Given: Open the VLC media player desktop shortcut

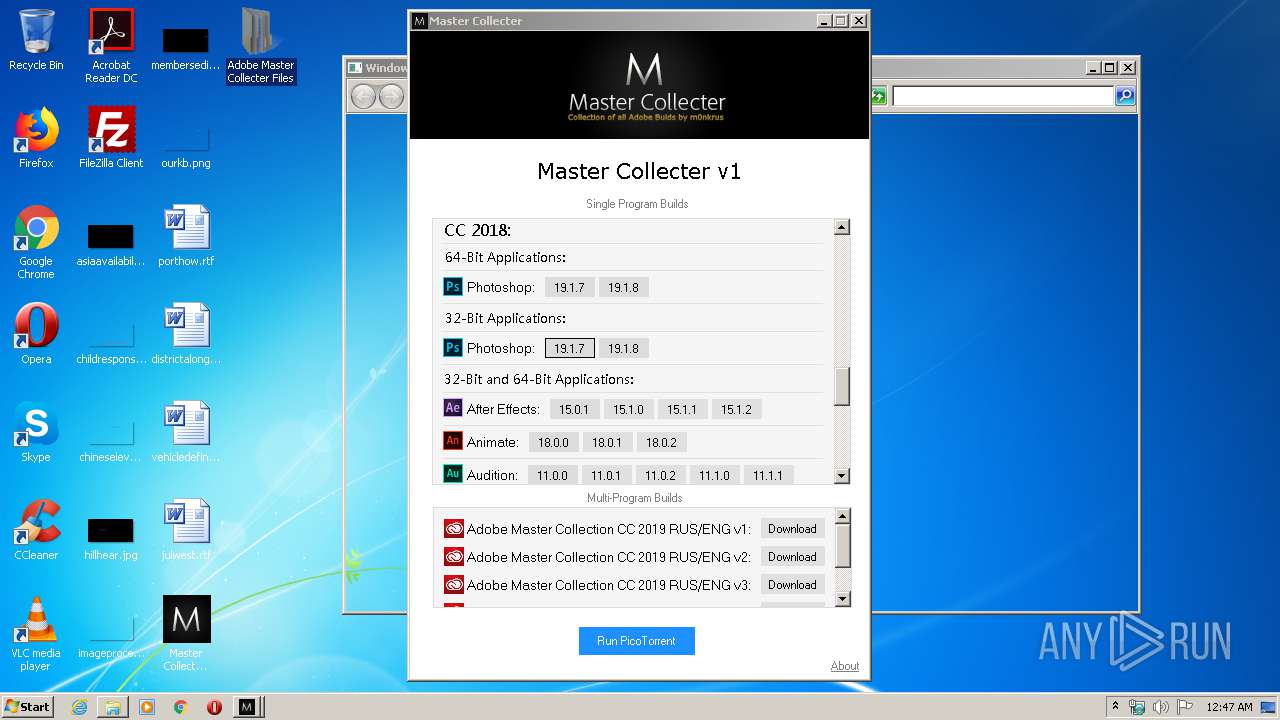Looking at the screenshot, I should [x=36, y=634].
